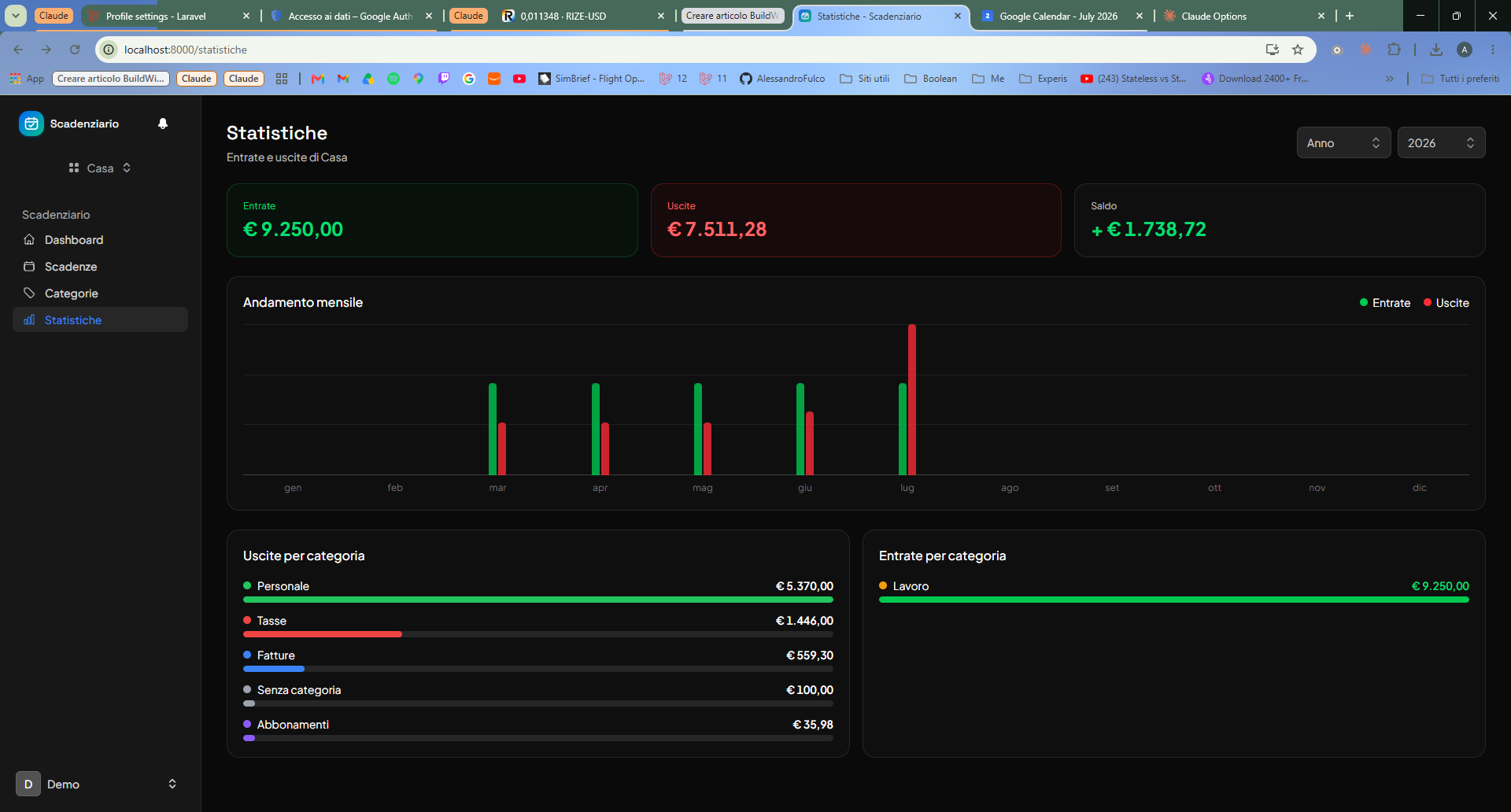Click the Scadenze calendar icon in sidebar

click(x=29, y=267)
